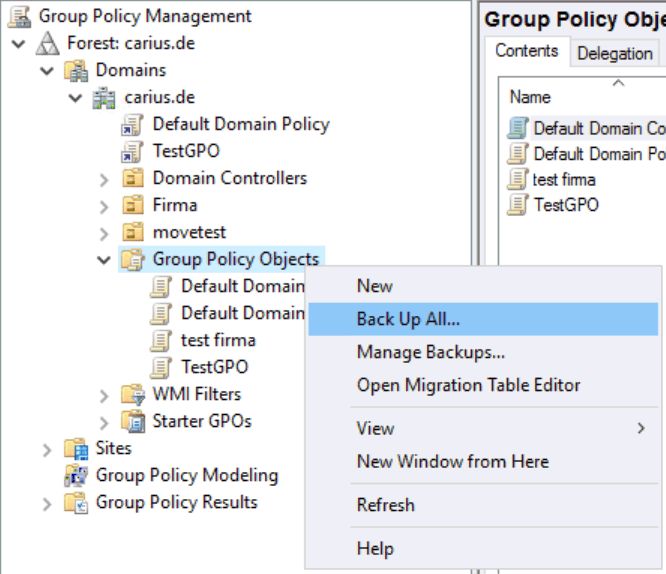Expand the Firma organizational unit
The height and width of the screenshot is (574, 666).
click(104, 207)
